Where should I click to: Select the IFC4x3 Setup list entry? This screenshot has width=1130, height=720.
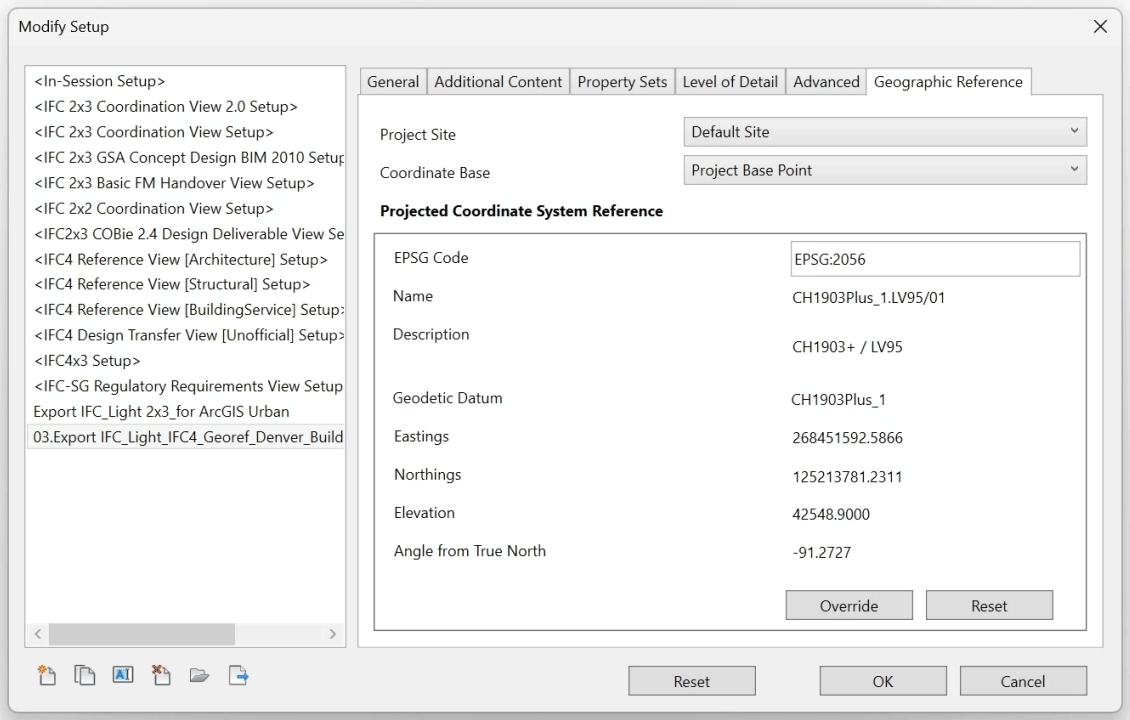pos(88,361)
